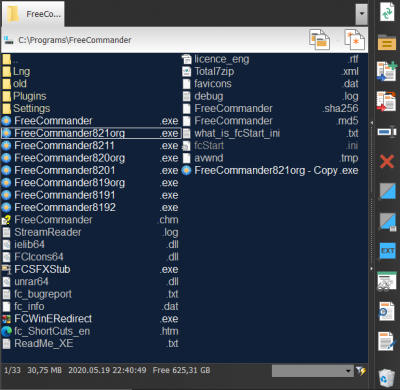The height and width of the screenshot is (390, 400).
Task: Select FCSFXStub.exe file
Action: pyautogui.click(x=91, y=269)
